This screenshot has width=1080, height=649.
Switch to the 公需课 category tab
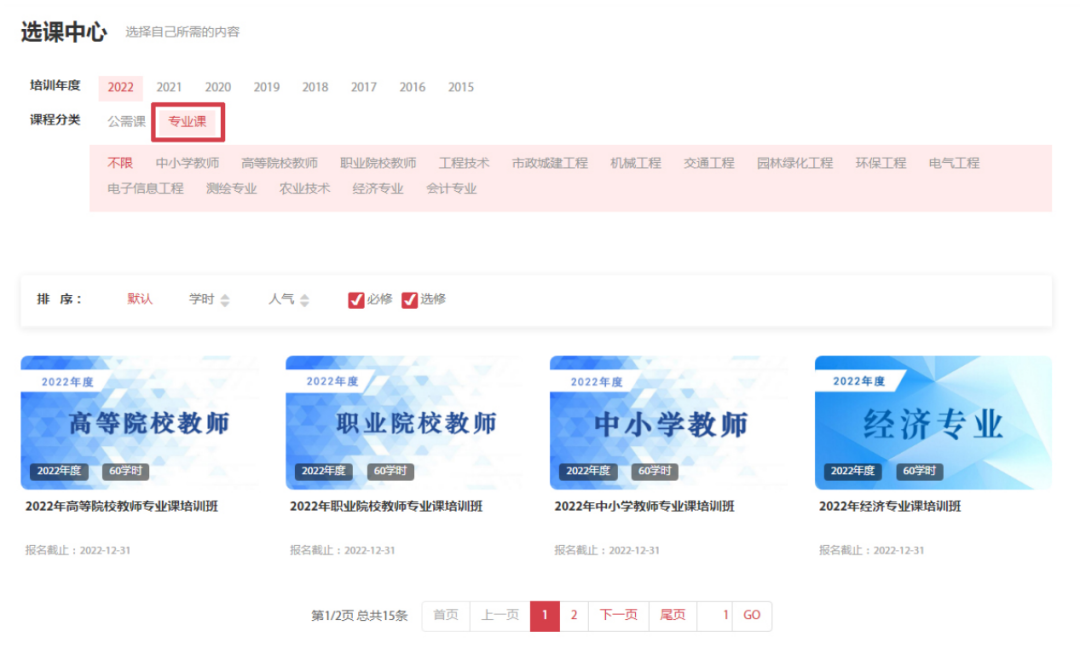point(127,122)
